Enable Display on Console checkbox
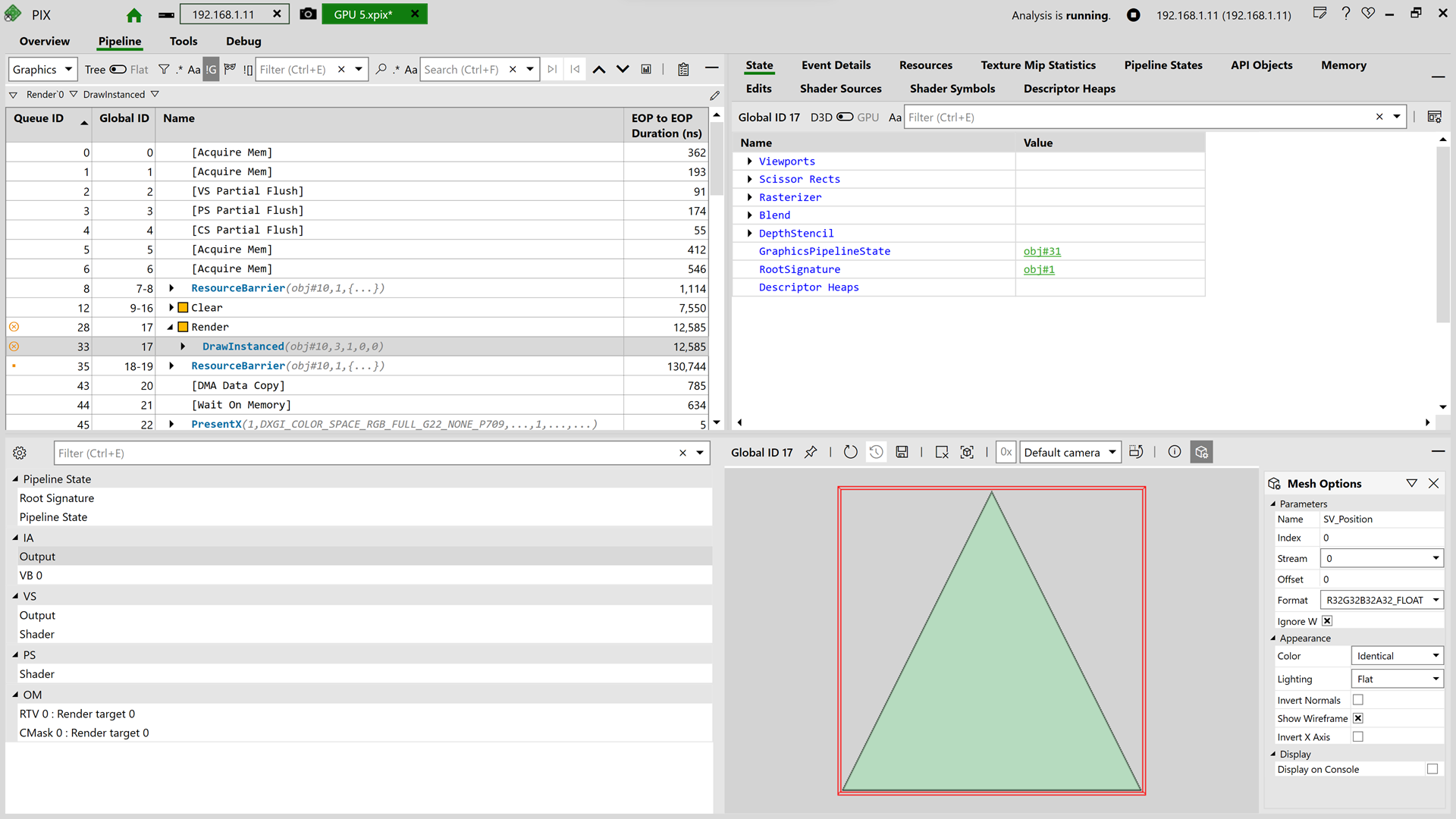This screenshot has height=819, width=1456. [x=1432, y=769]
